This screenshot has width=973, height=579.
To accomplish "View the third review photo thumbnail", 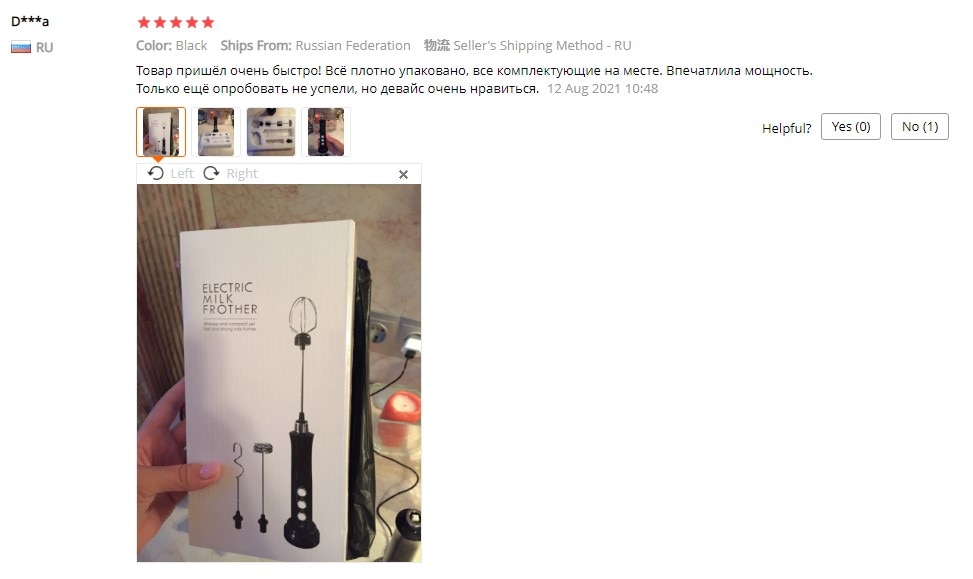I will tap(271, 132).
